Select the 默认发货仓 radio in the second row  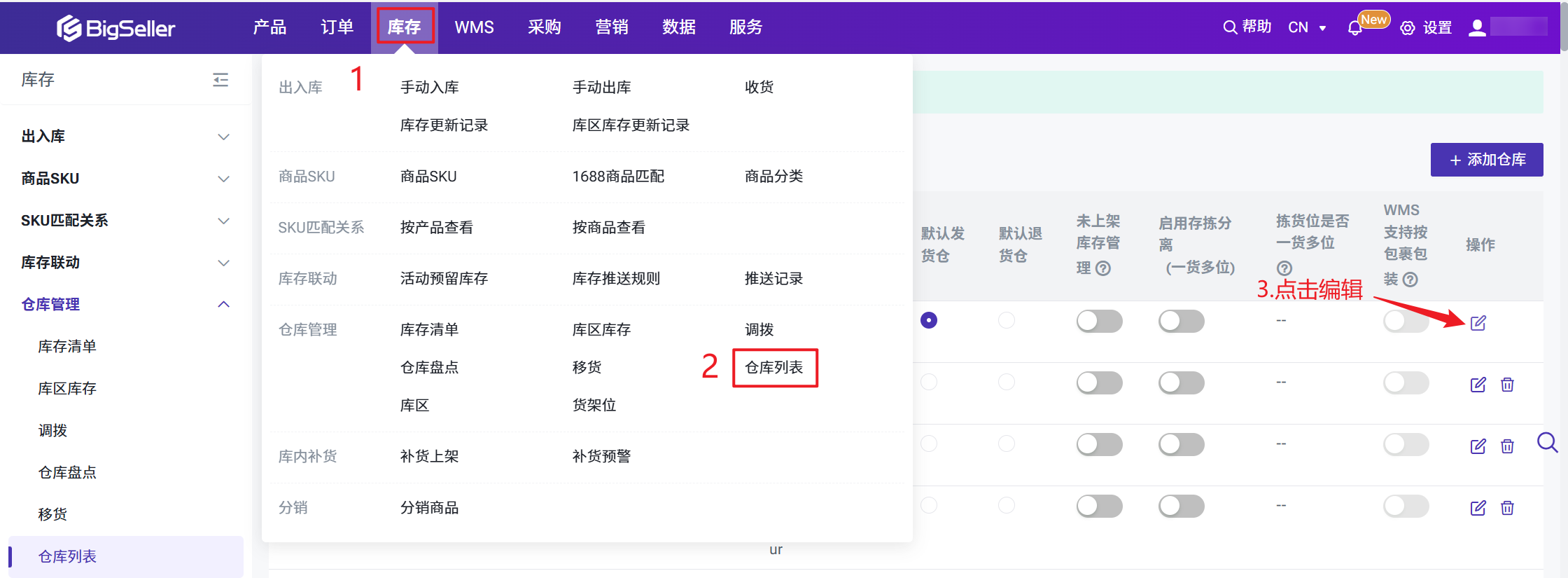click(x=929, y=383)
